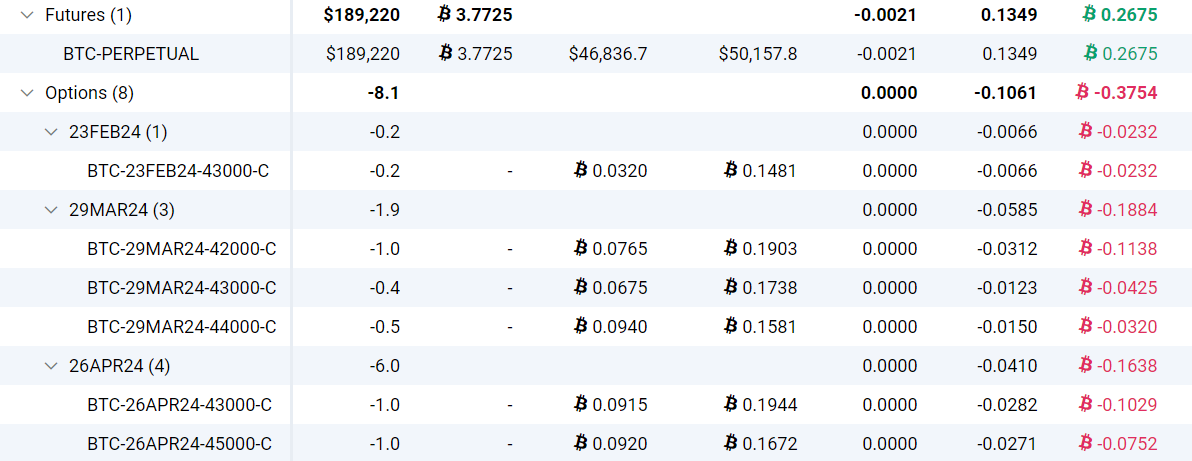The height and width of the screenshot is (461, 1192).
Task: Click the bold -0.1061 Options total
Action: [x=1005, y=93]
